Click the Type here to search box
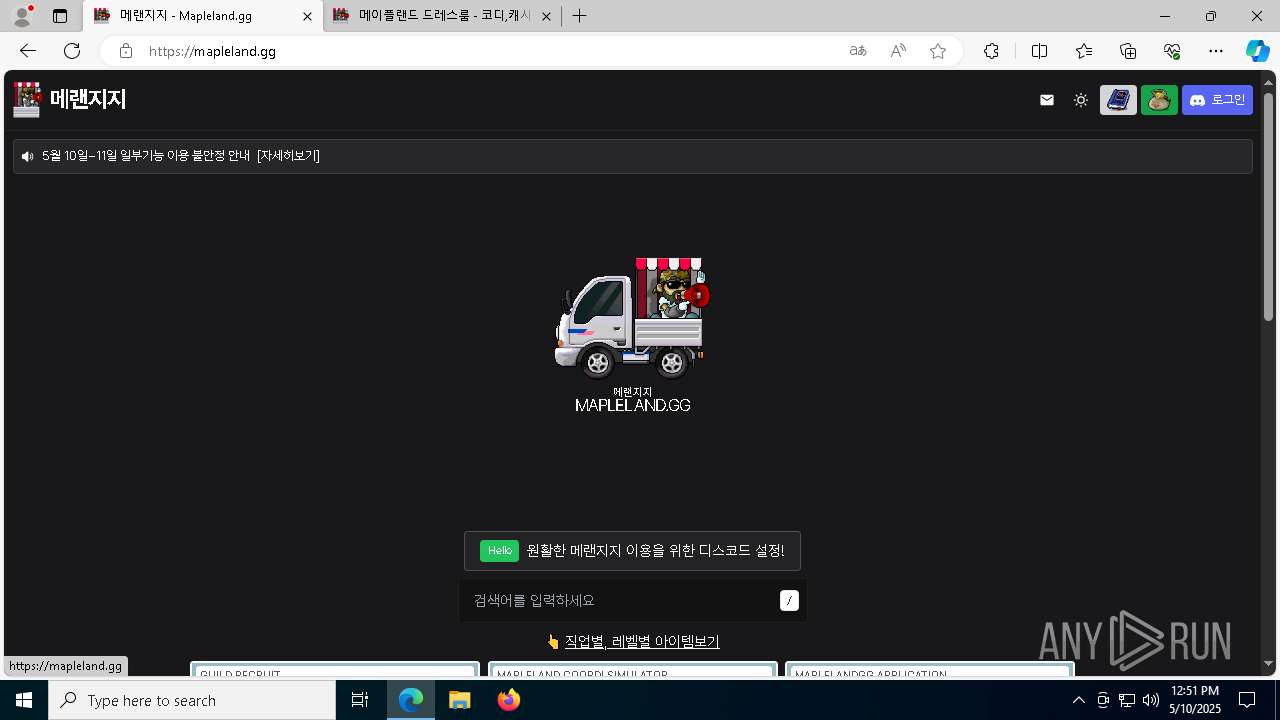 click(192, 700)
